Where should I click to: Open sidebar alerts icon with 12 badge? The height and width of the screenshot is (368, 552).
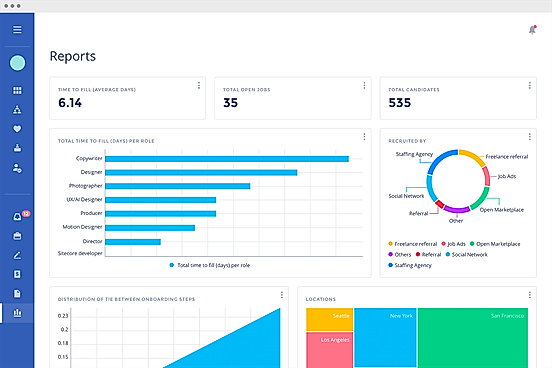17,217
